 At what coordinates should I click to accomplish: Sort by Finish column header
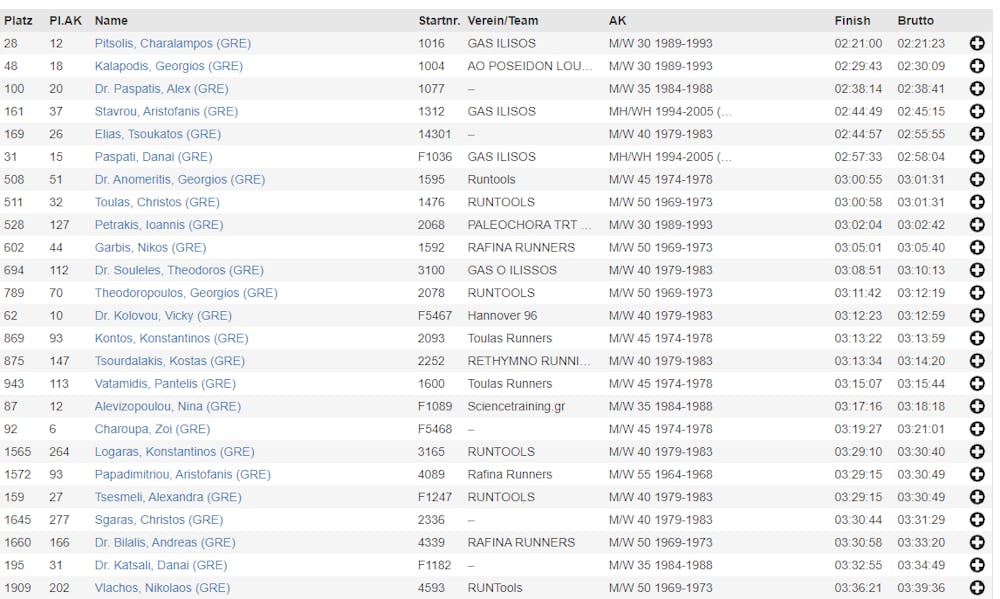pyautogui.click(x=852, y=20)
